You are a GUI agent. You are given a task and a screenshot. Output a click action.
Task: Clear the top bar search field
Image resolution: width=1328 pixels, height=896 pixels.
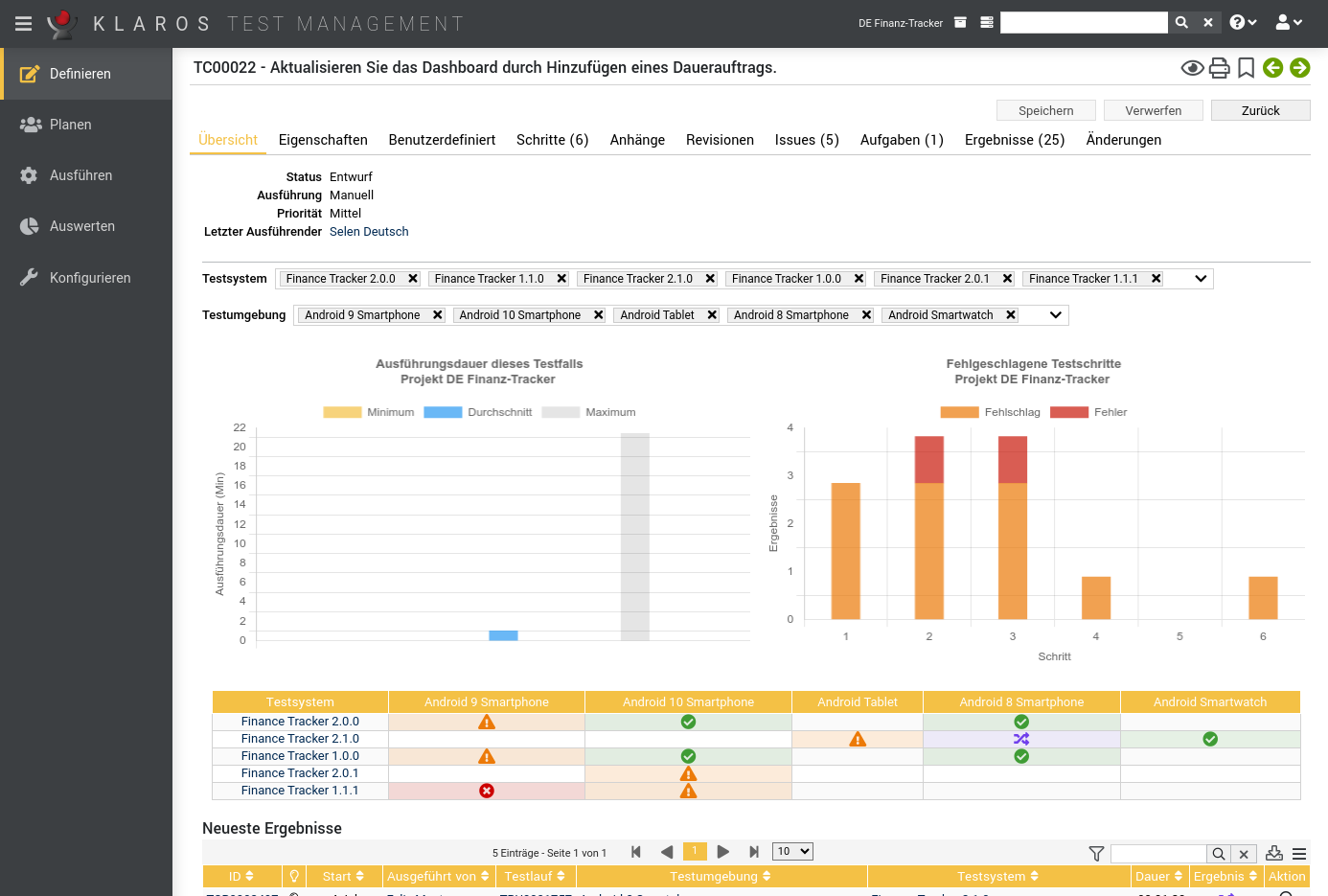point(1208,23)
